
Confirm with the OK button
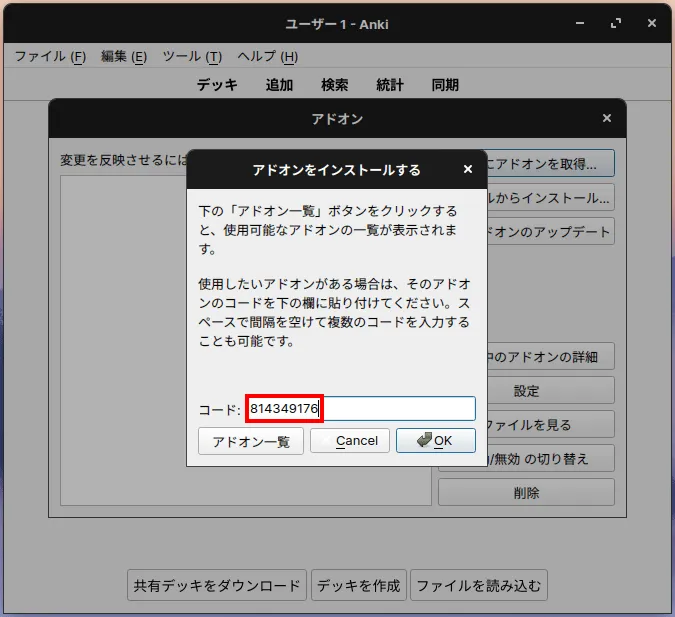(436, 441)
